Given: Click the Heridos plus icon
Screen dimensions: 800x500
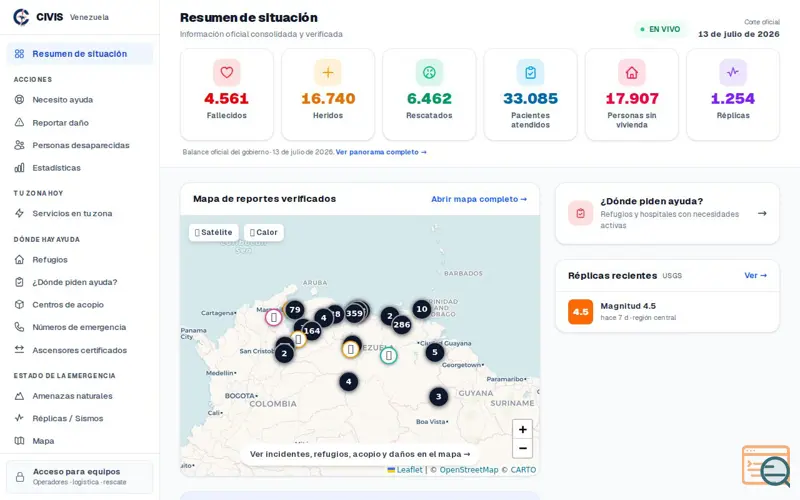Looking at the screenshot, I should [x=328, y=72].
